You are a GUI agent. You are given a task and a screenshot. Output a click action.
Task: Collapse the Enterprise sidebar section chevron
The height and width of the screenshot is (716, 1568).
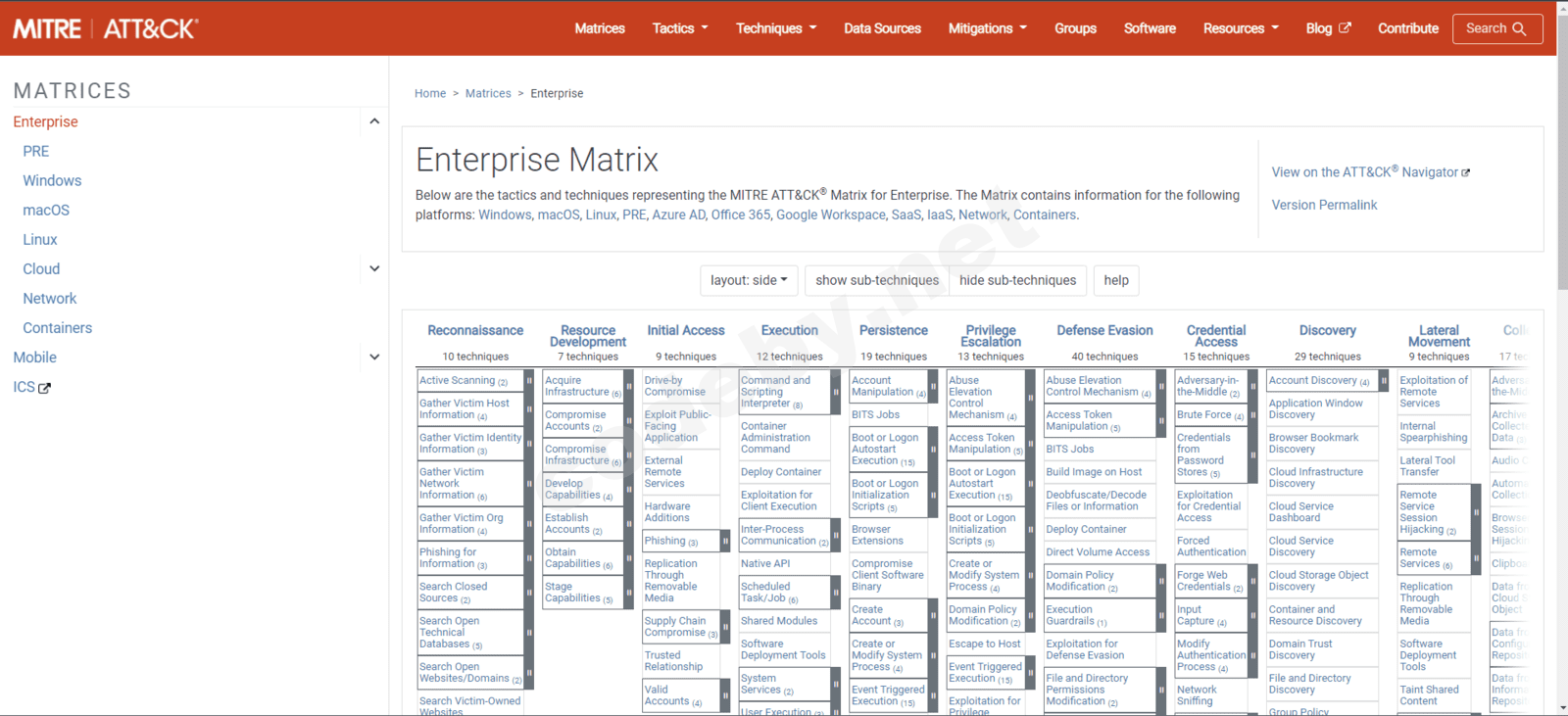point(374,121)
